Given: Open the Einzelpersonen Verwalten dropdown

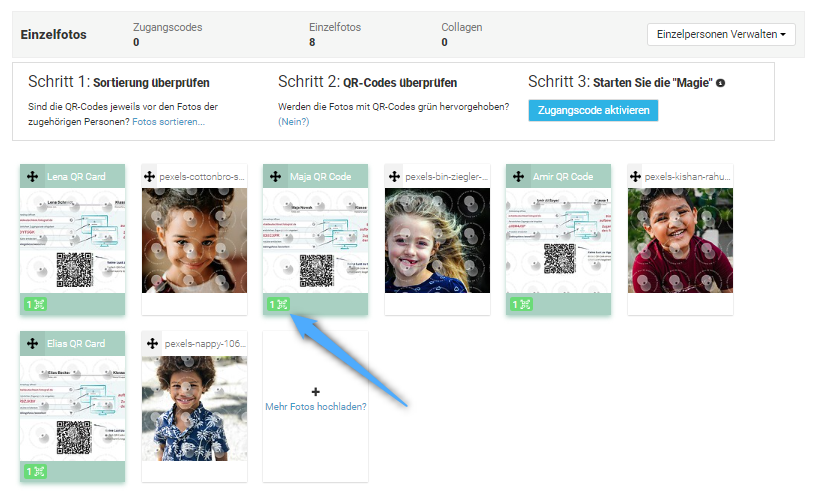Looking at the screenshot, I should point(721,34).
